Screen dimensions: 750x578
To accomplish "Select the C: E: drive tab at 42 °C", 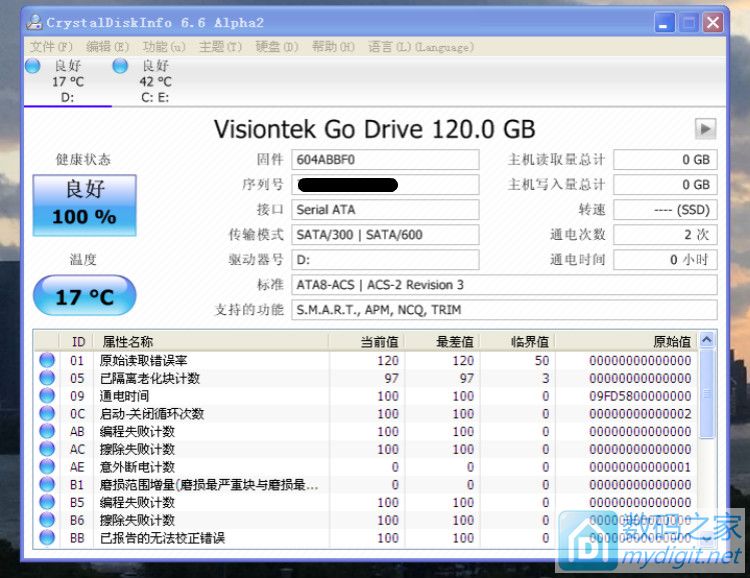I will pyautogui.click(x=155, y=81).
